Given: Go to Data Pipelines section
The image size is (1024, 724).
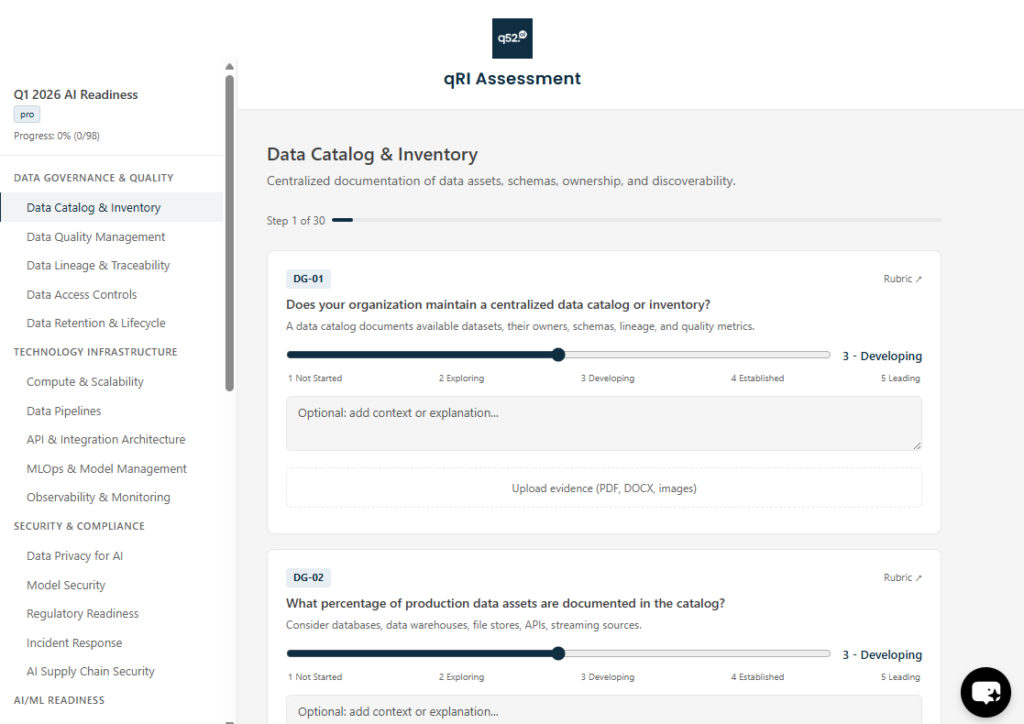Looking at the screenshot, I should click(x=64, y=411).
